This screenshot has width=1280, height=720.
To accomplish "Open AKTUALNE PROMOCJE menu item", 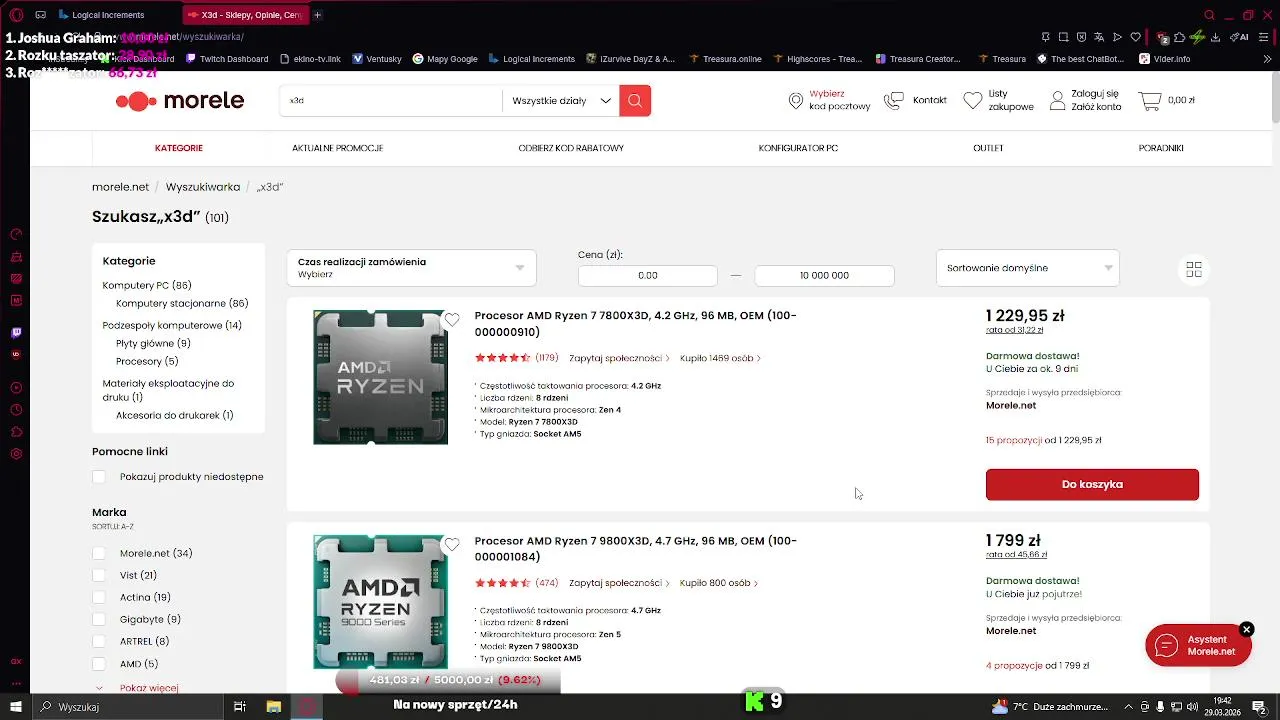I will 338,148.
